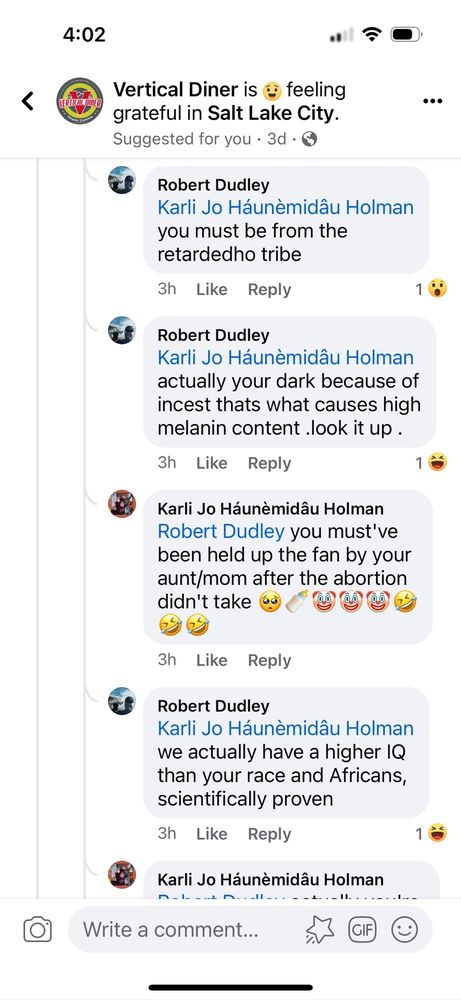Screen dimensions: 461x1000
Task: Like Karli Jo's abortion joke comment
Action: coord(212,660)
